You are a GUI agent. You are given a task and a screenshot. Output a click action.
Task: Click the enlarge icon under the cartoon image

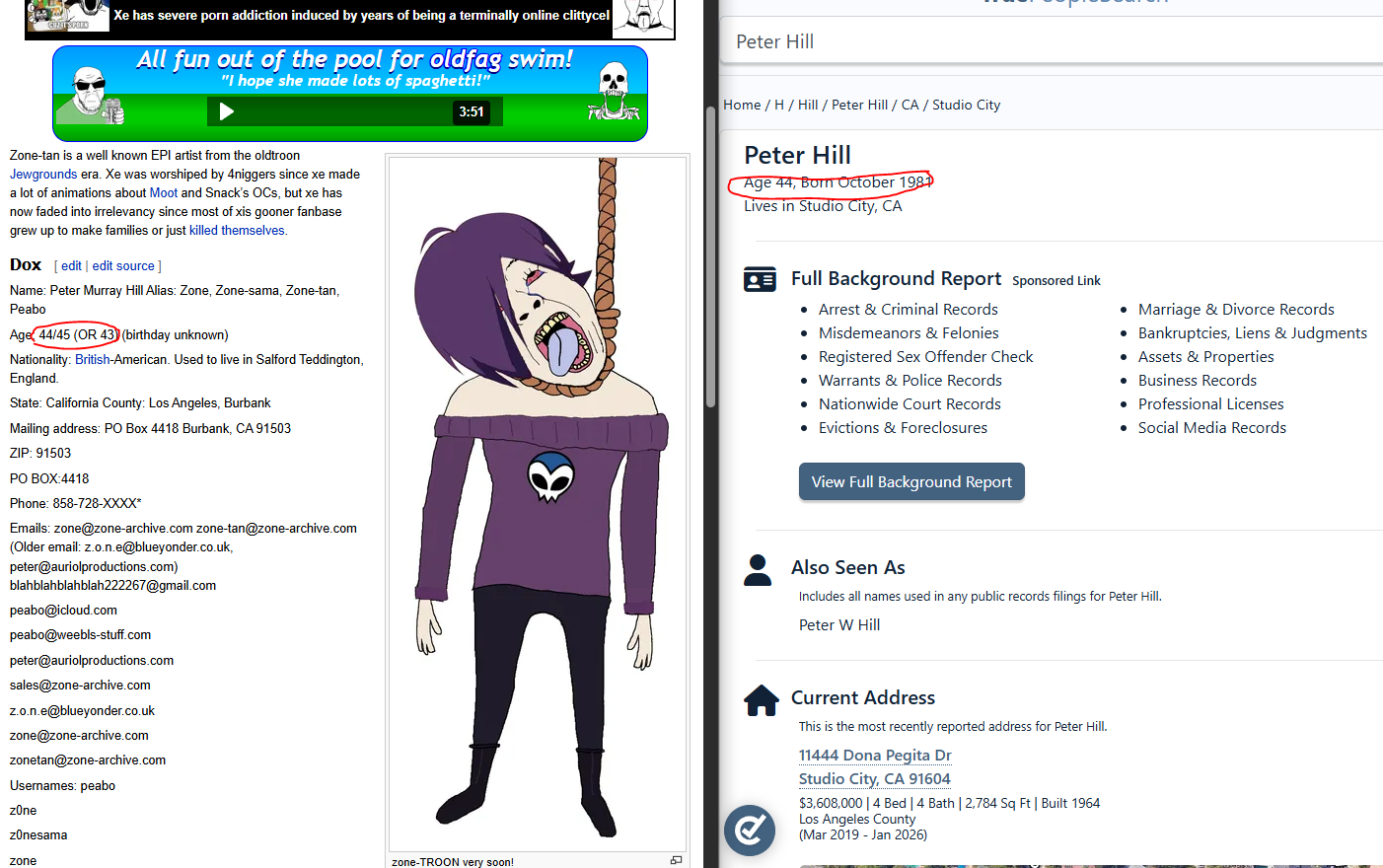coord(676,860)
